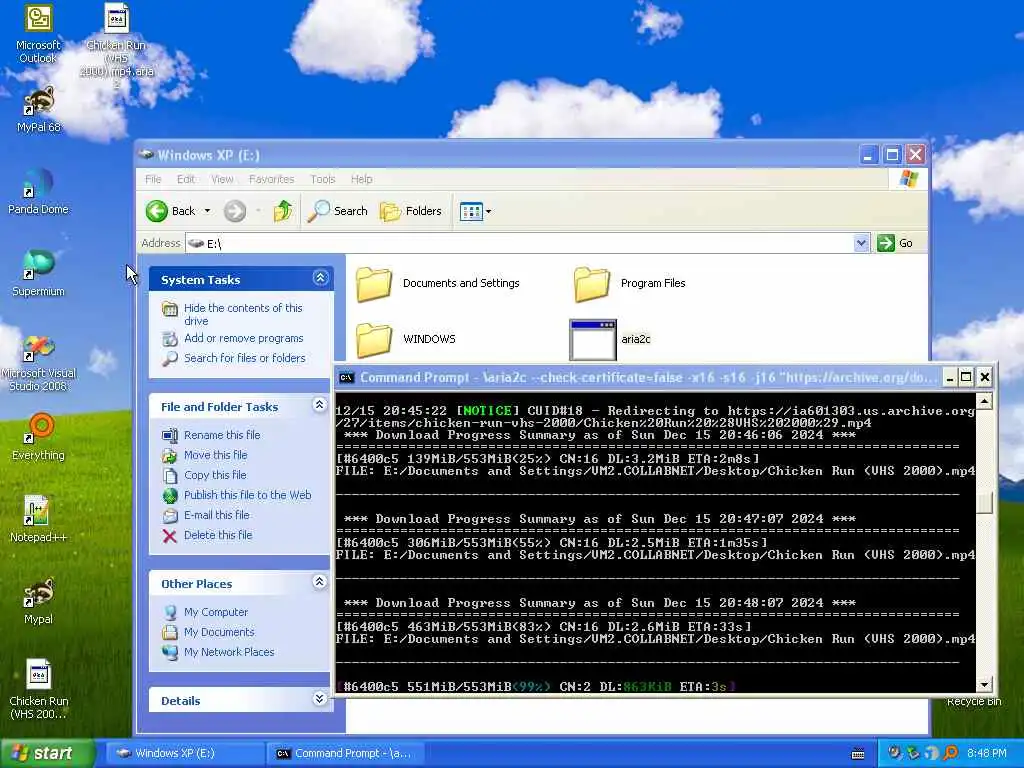Image resolution: width=1024 pixels, height=768 pixels.
Task: Click Publish this file to the Web
Action: coord(248,495)
